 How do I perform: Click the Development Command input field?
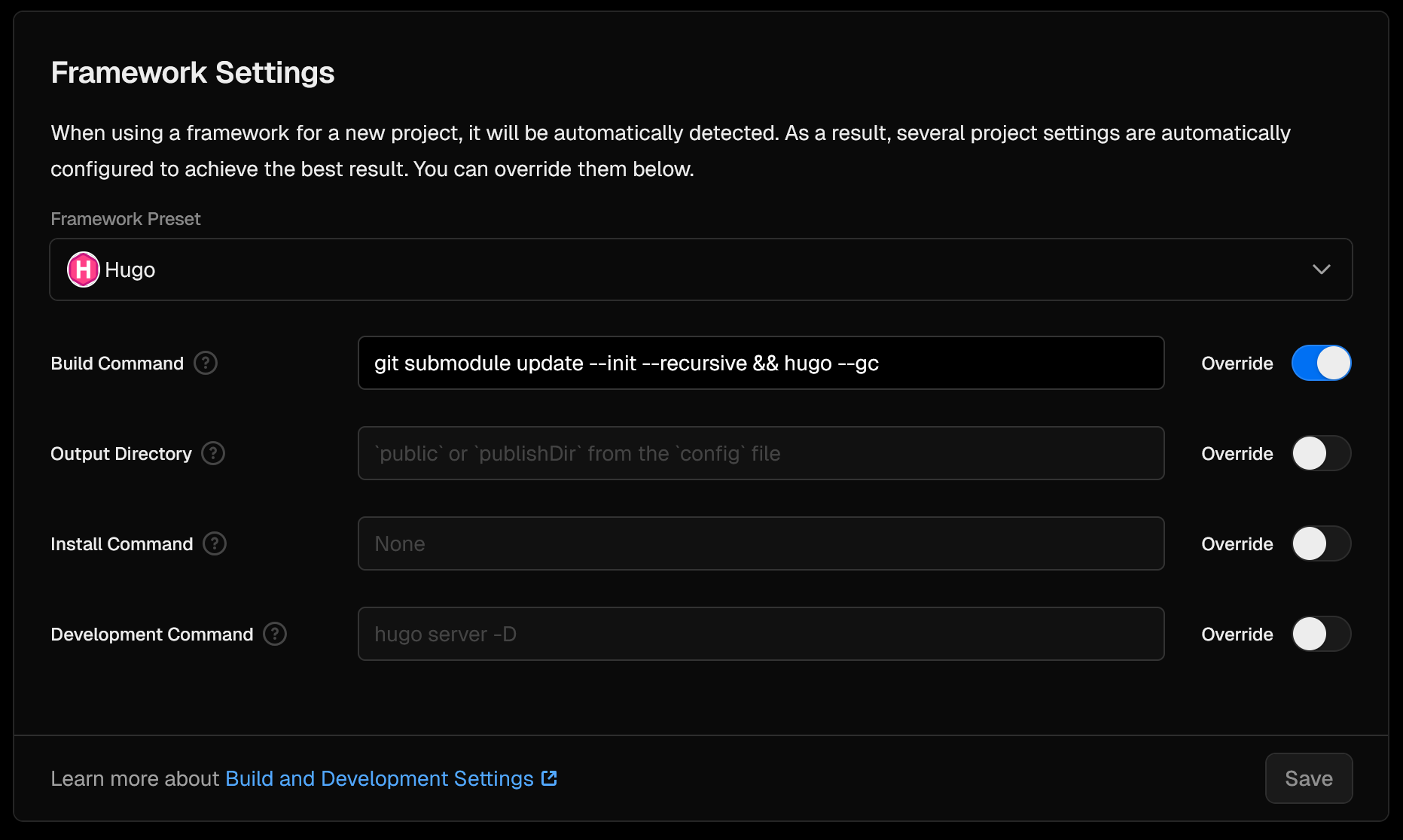coord(761,634)
